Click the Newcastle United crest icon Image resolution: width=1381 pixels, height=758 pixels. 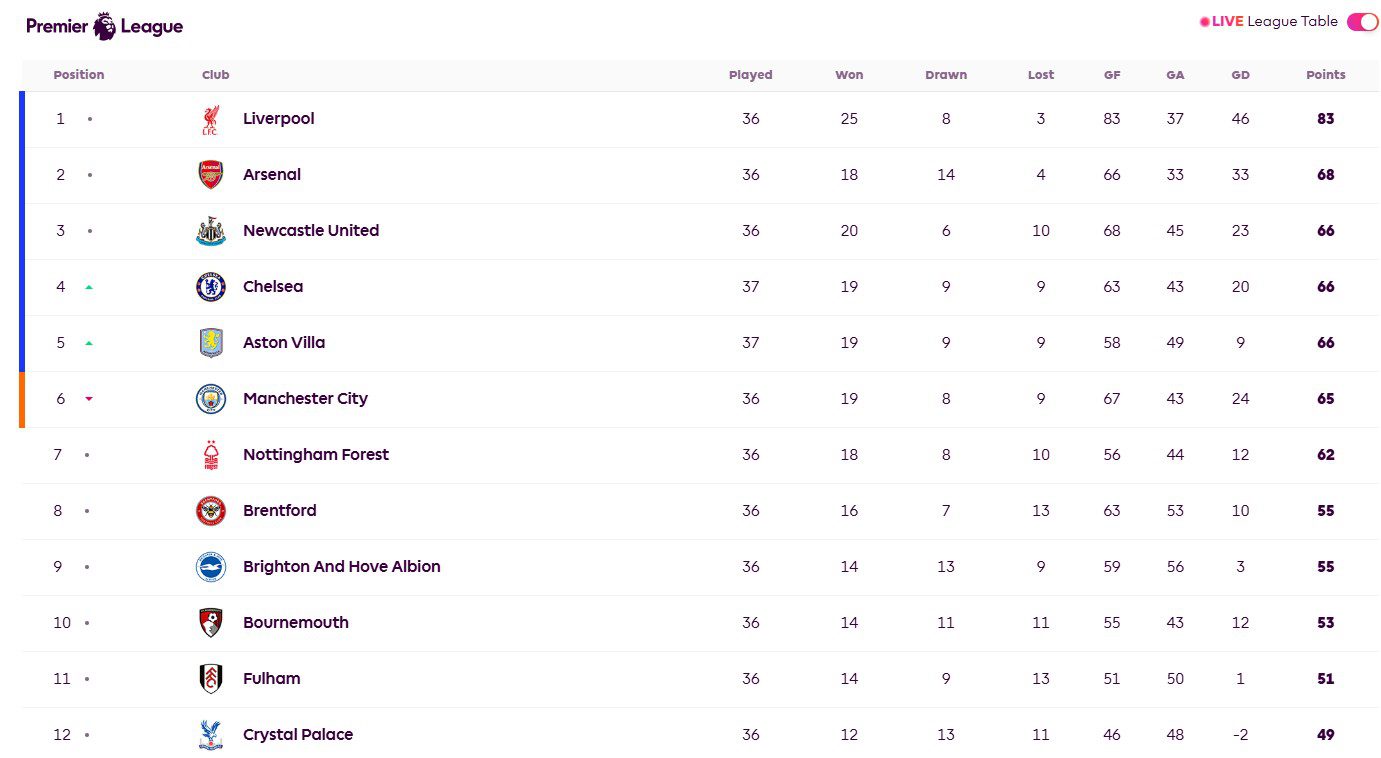(x=210, y=231)
